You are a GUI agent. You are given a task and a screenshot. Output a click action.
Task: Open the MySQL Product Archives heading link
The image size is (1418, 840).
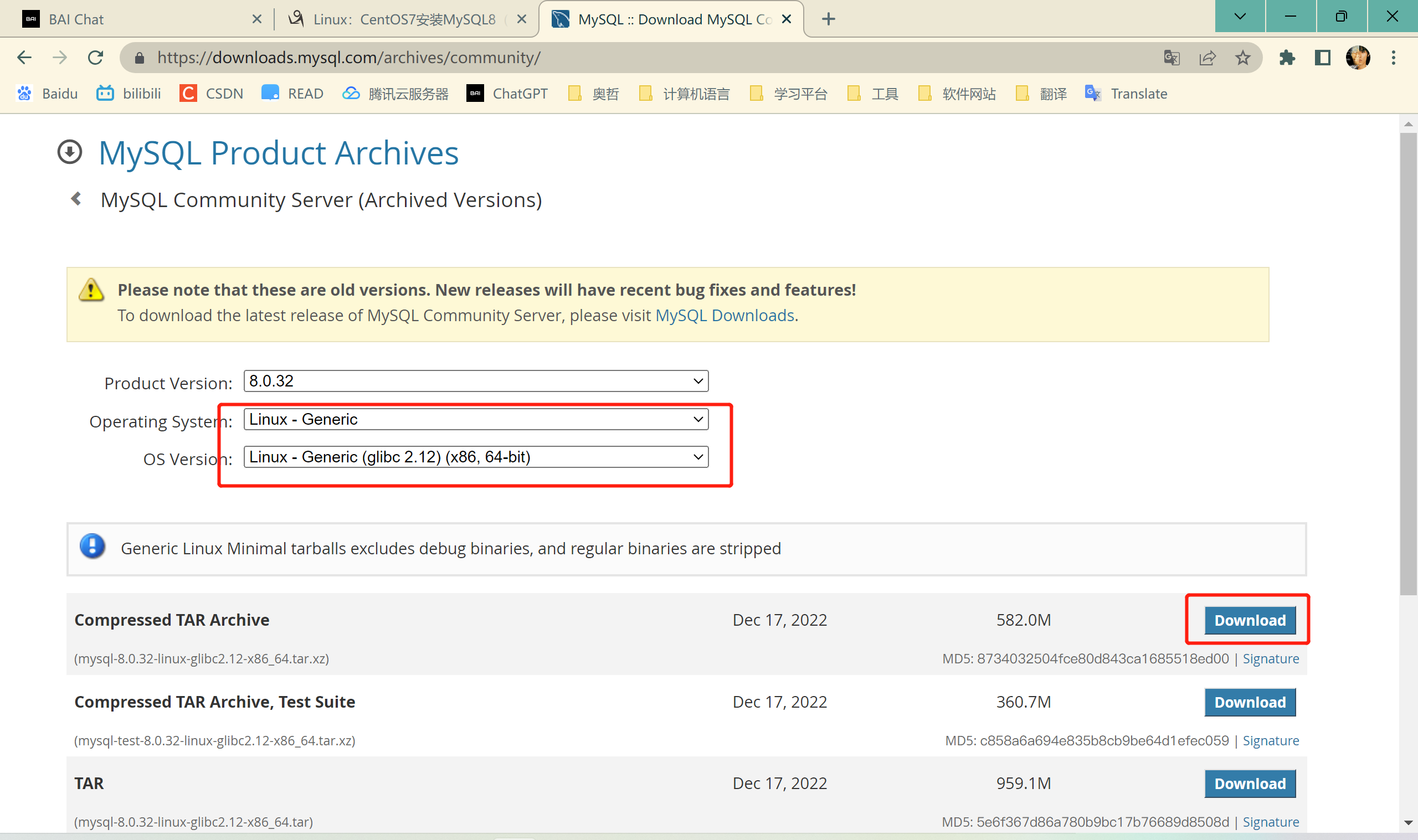click(x=279, y=153)
